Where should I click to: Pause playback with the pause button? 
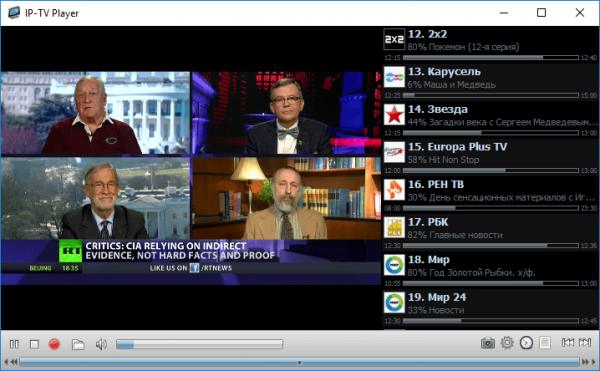point(14,344)
